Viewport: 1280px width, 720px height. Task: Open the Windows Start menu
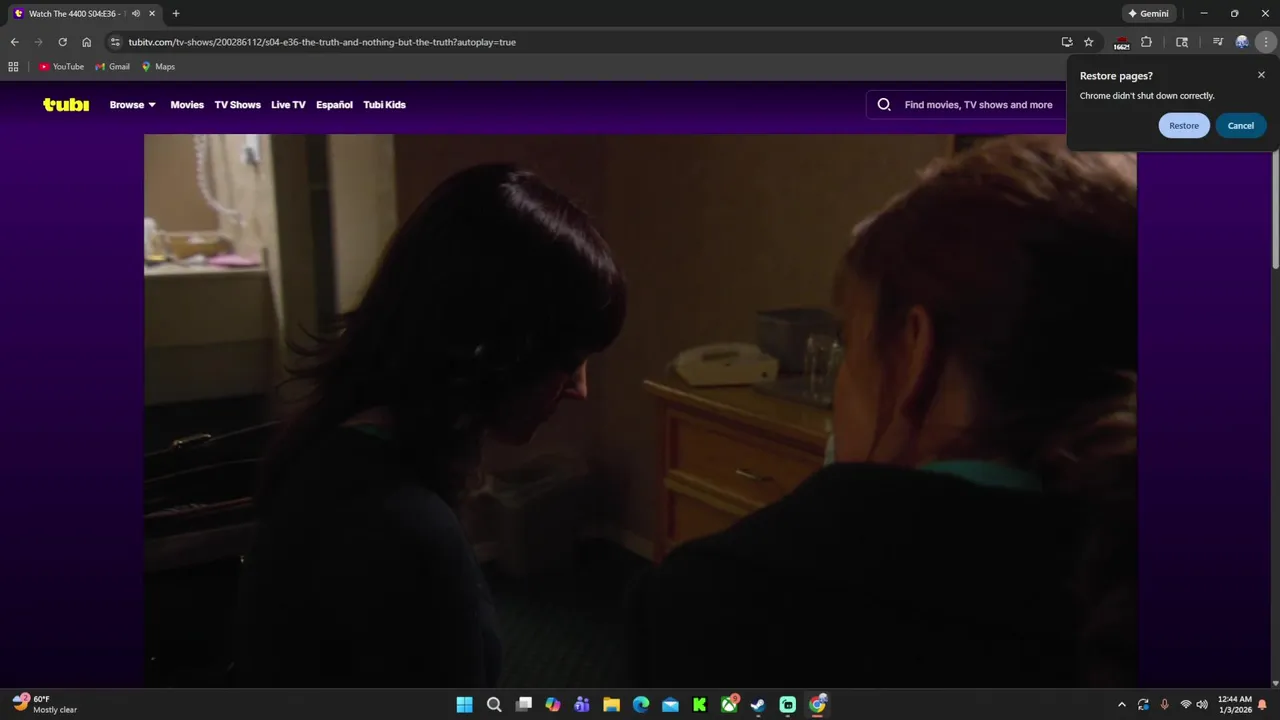[x=465, y=705]
